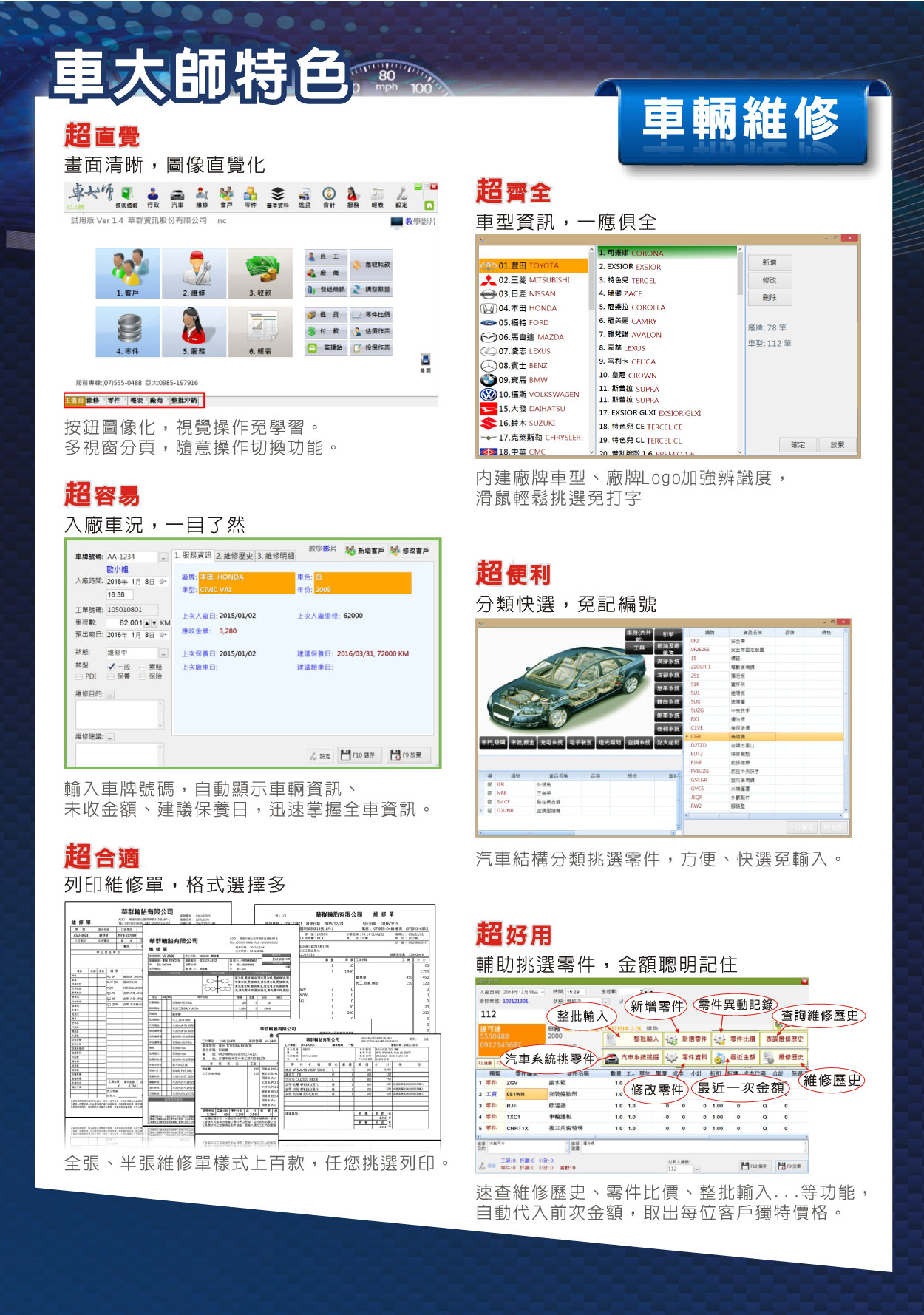924x1315 pixels.
Task: Open the 報表 reports tile
Action: pos(259,331)
